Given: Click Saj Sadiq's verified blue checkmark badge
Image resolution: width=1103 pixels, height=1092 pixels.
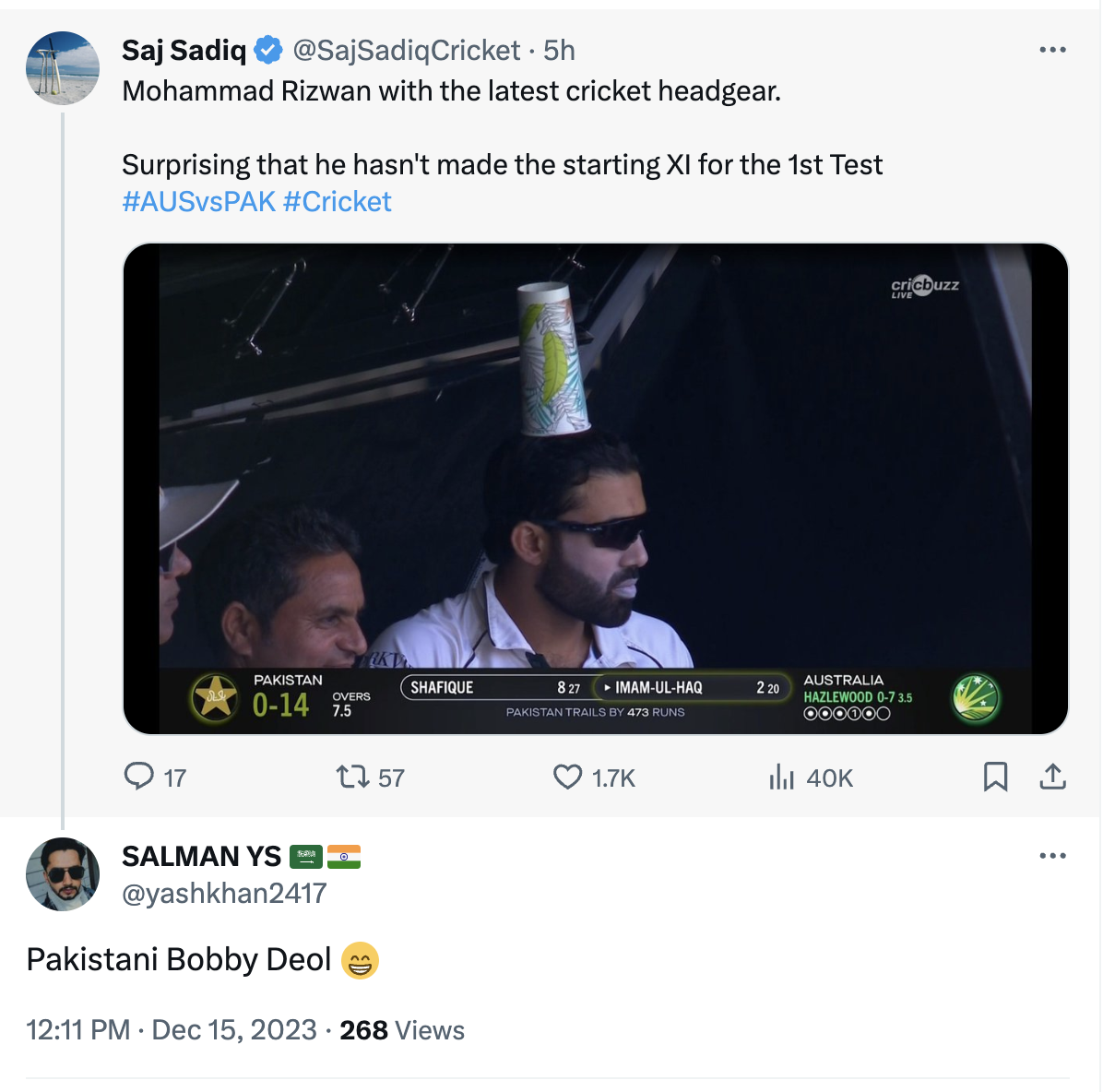Looking at the screenshot, I should 267,51.
